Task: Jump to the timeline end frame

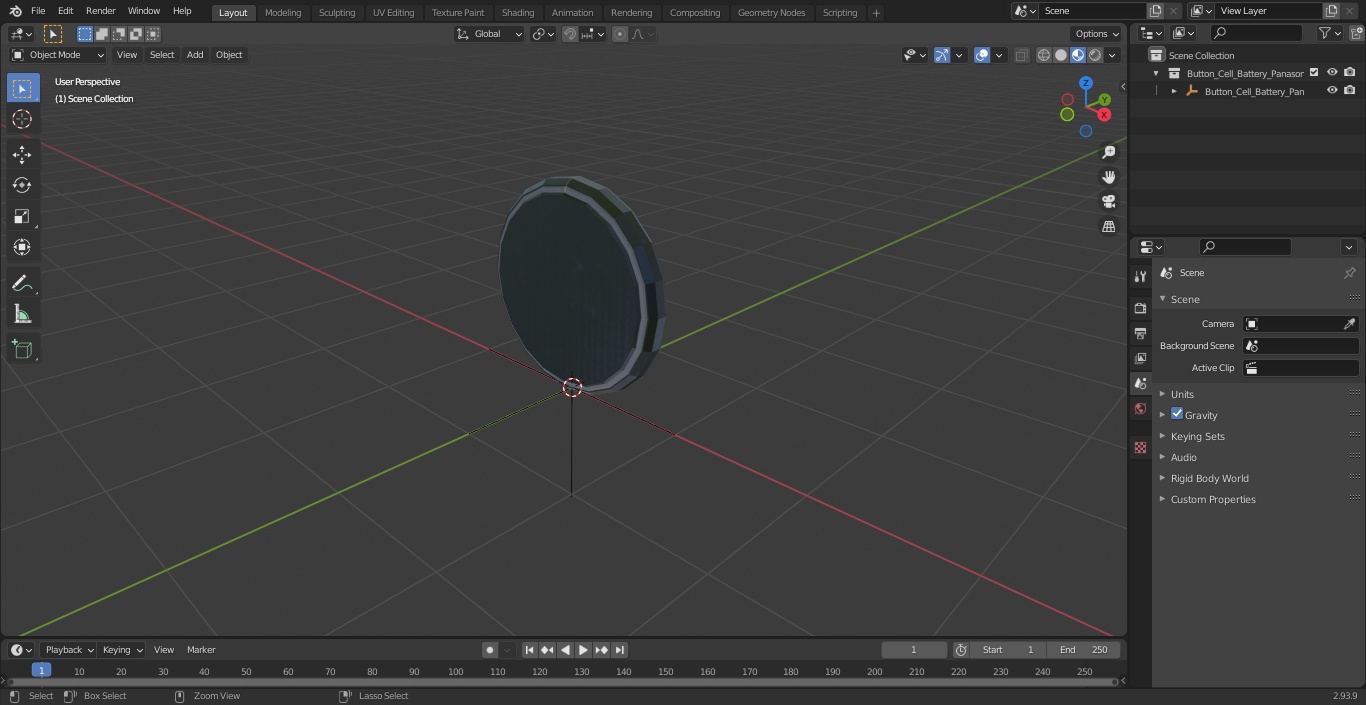Action: (620, 650)
